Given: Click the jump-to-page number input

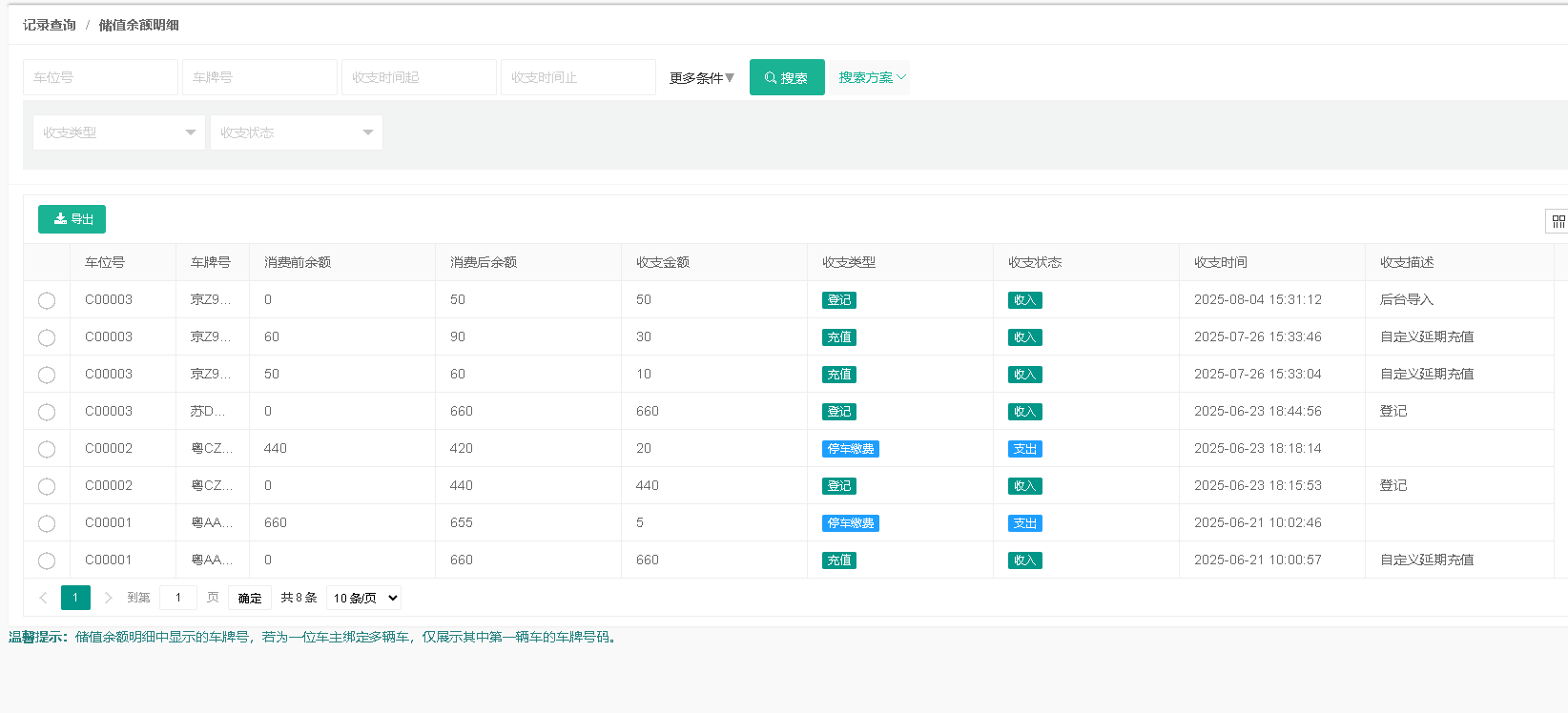Looking at the screenshot, I should click(178, 598).
